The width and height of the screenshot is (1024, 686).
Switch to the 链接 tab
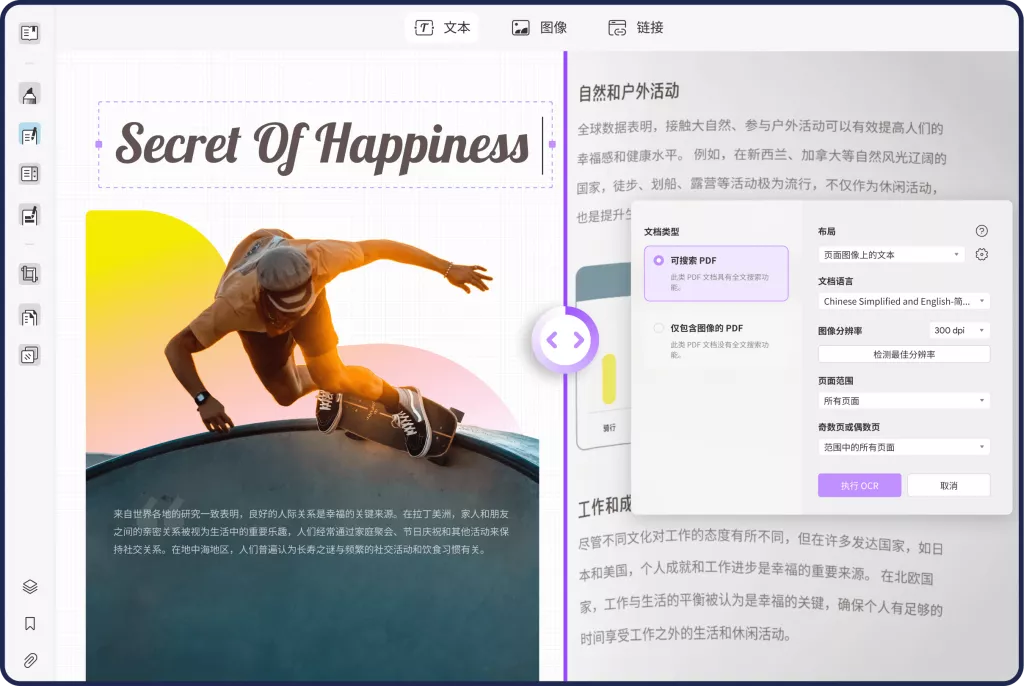636,28
